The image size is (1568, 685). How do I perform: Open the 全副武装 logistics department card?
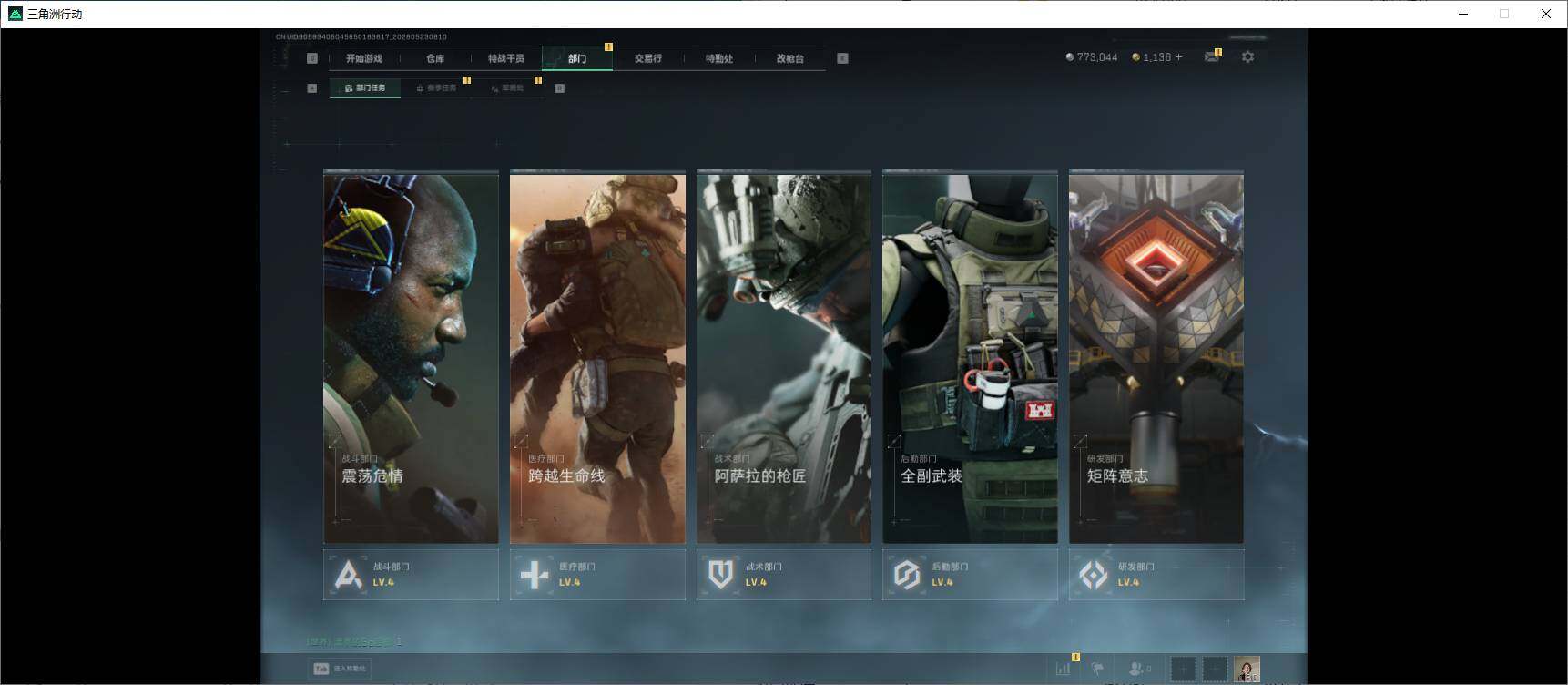[x=970, y=359]
